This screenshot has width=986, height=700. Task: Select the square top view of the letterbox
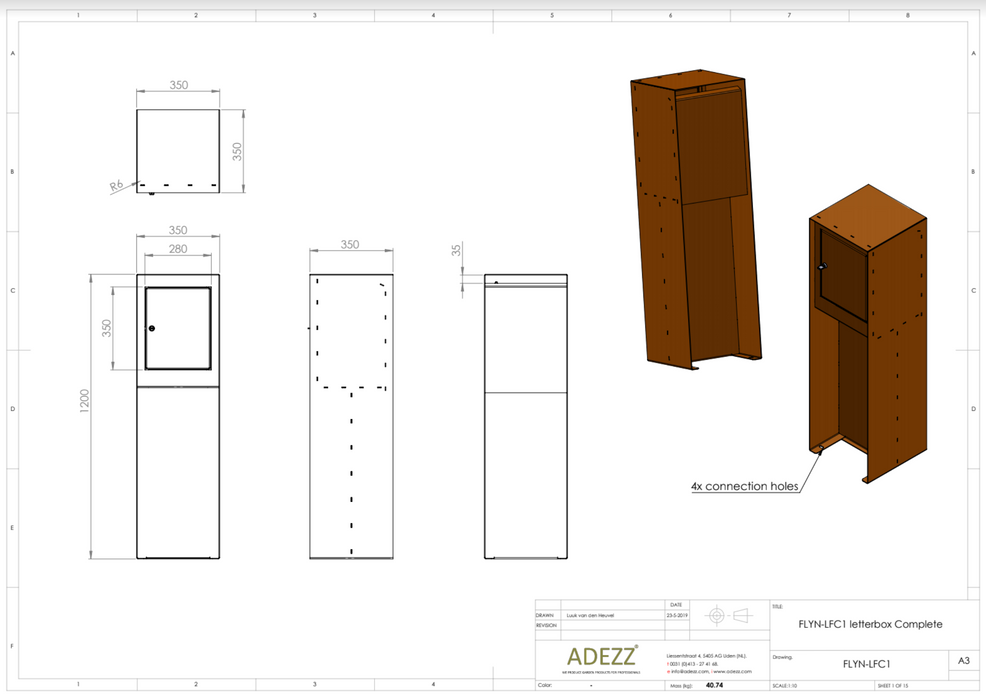point(178,150)
